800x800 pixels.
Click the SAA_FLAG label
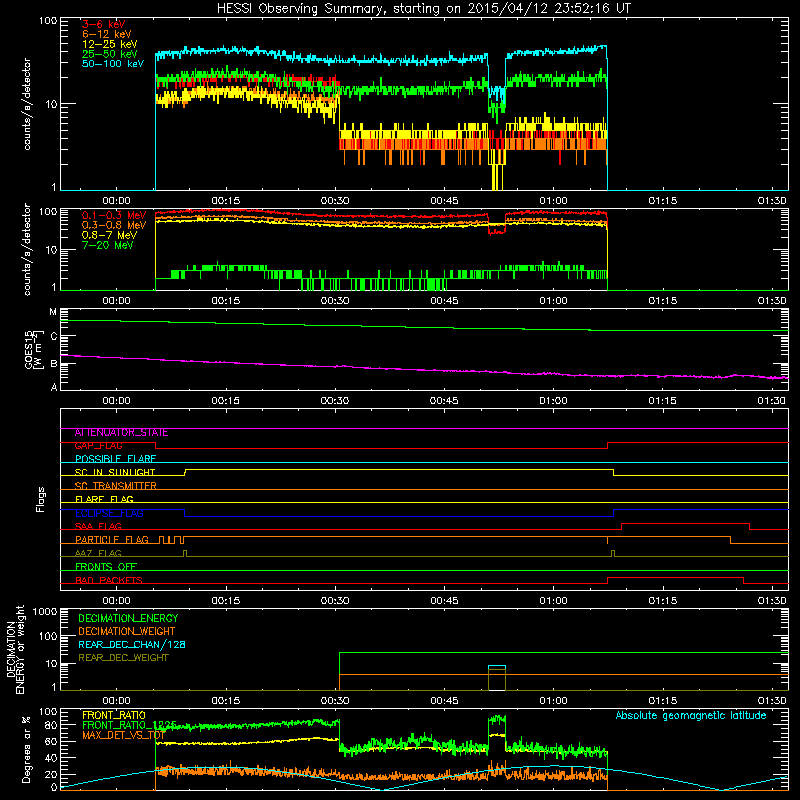(98, 527)
